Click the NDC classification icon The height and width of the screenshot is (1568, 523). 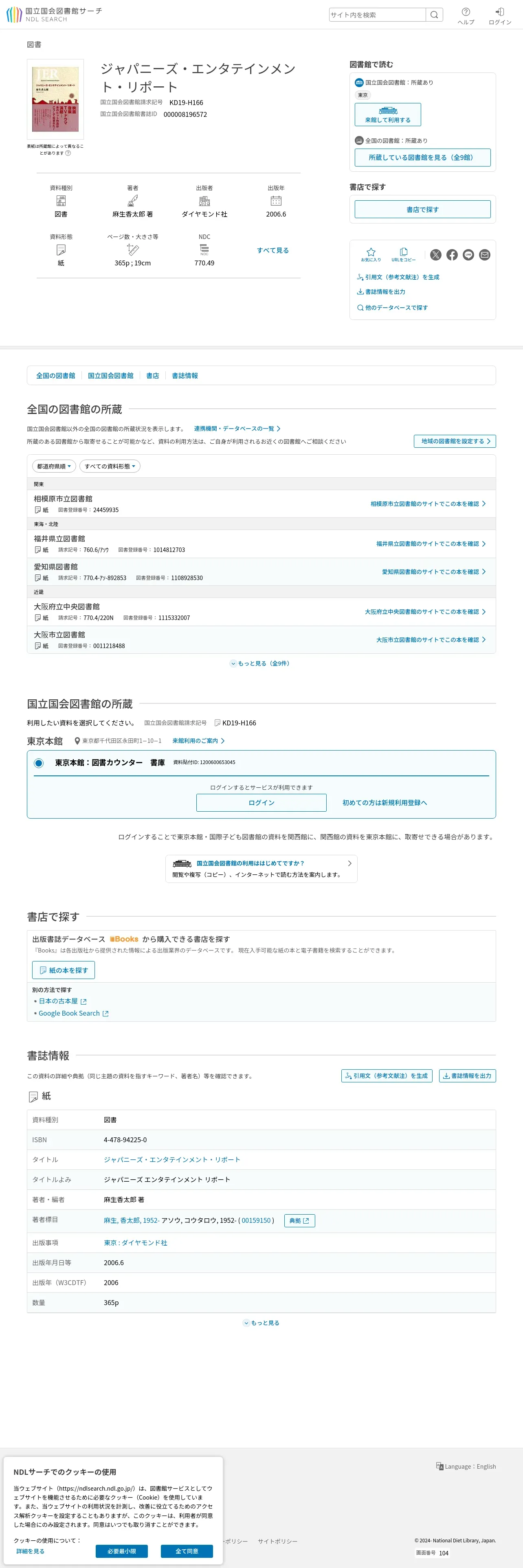pos(204,250)
